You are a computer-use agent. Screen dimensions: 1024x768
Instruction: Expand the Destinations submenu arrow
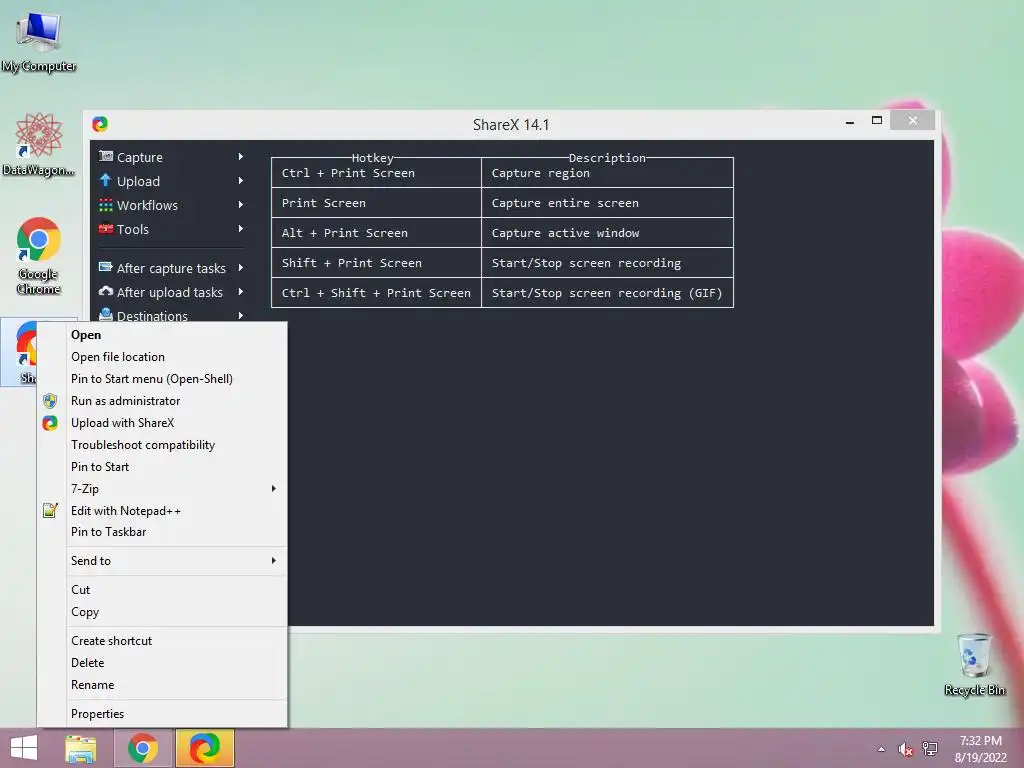tap(241, 315)
